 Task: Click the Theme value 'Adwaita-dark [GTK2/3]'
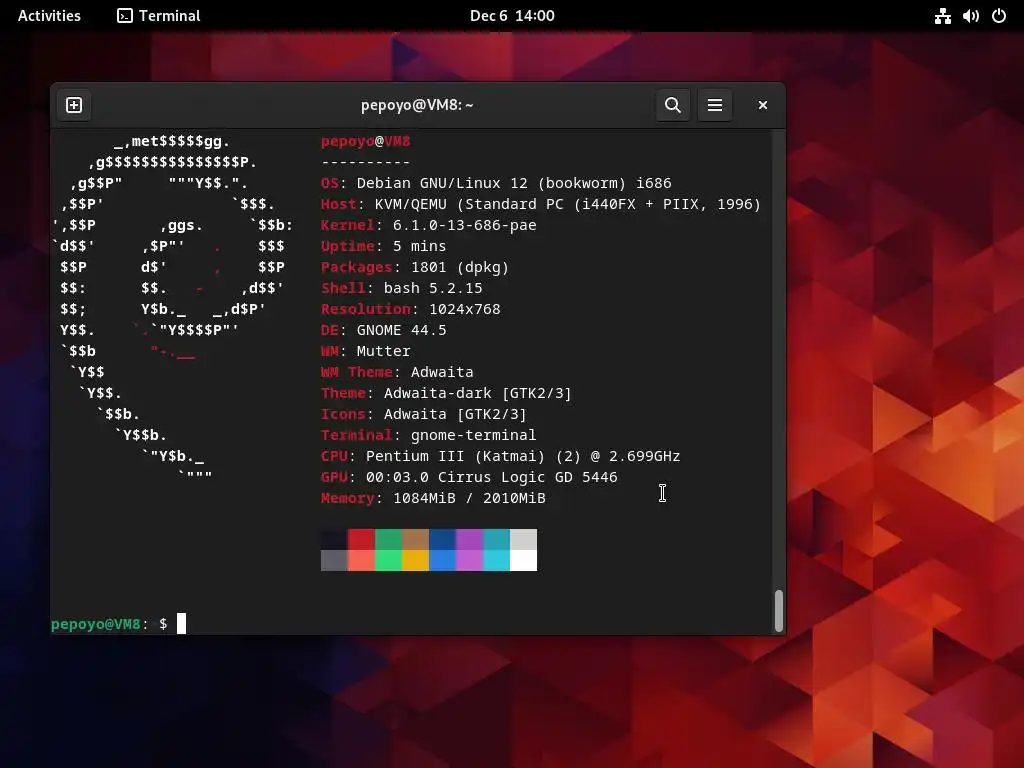(x=477, y=393)
